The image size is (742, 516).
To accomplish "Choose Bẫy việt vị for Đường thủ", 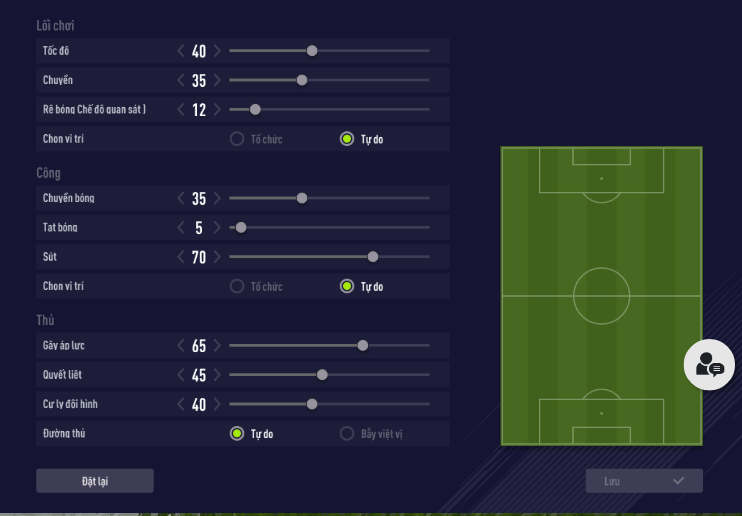I will (347, 434).
